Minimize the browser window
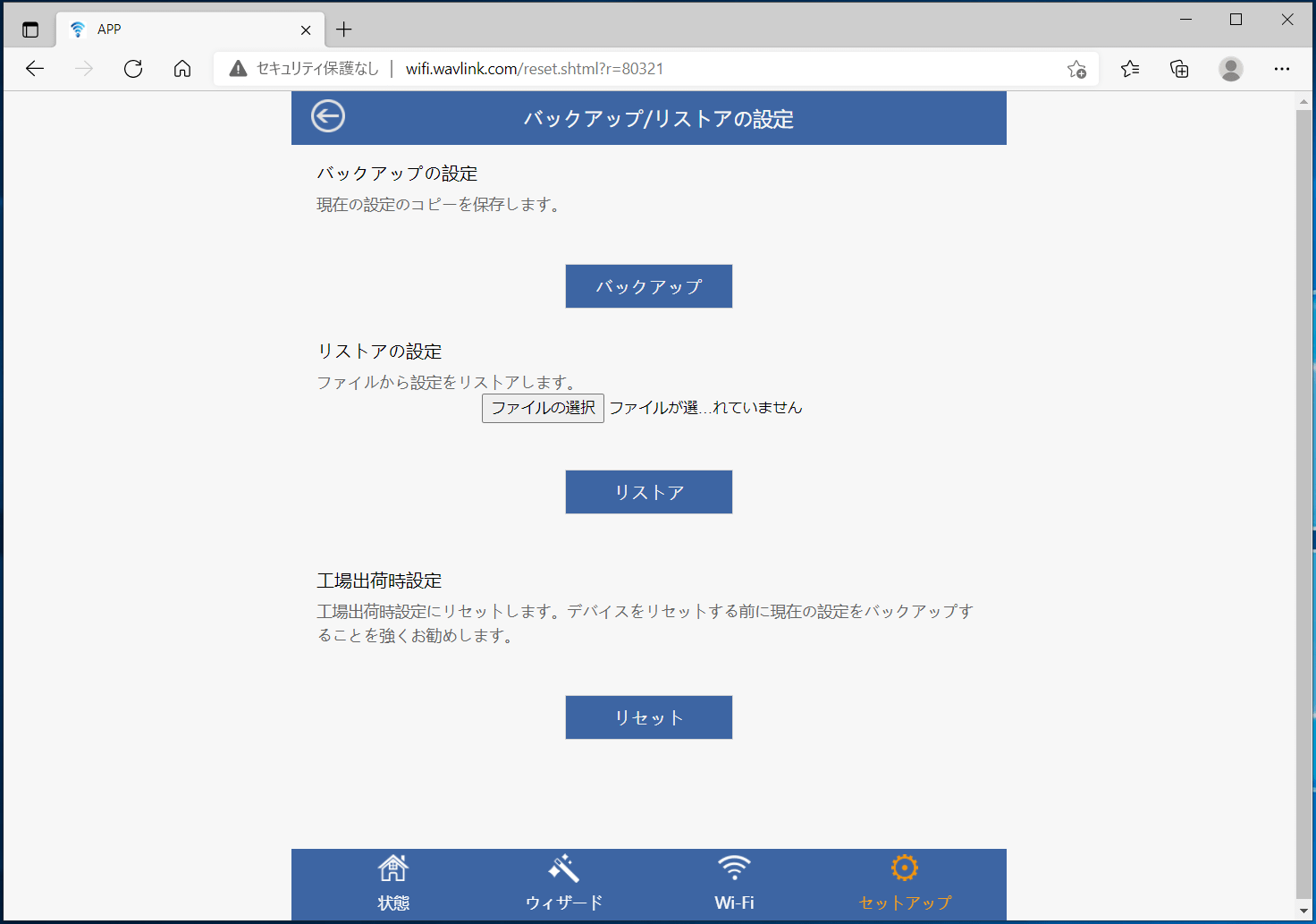Viewport: 1316px width, 924px height. pyautogui.click(x=1186, y=20)
